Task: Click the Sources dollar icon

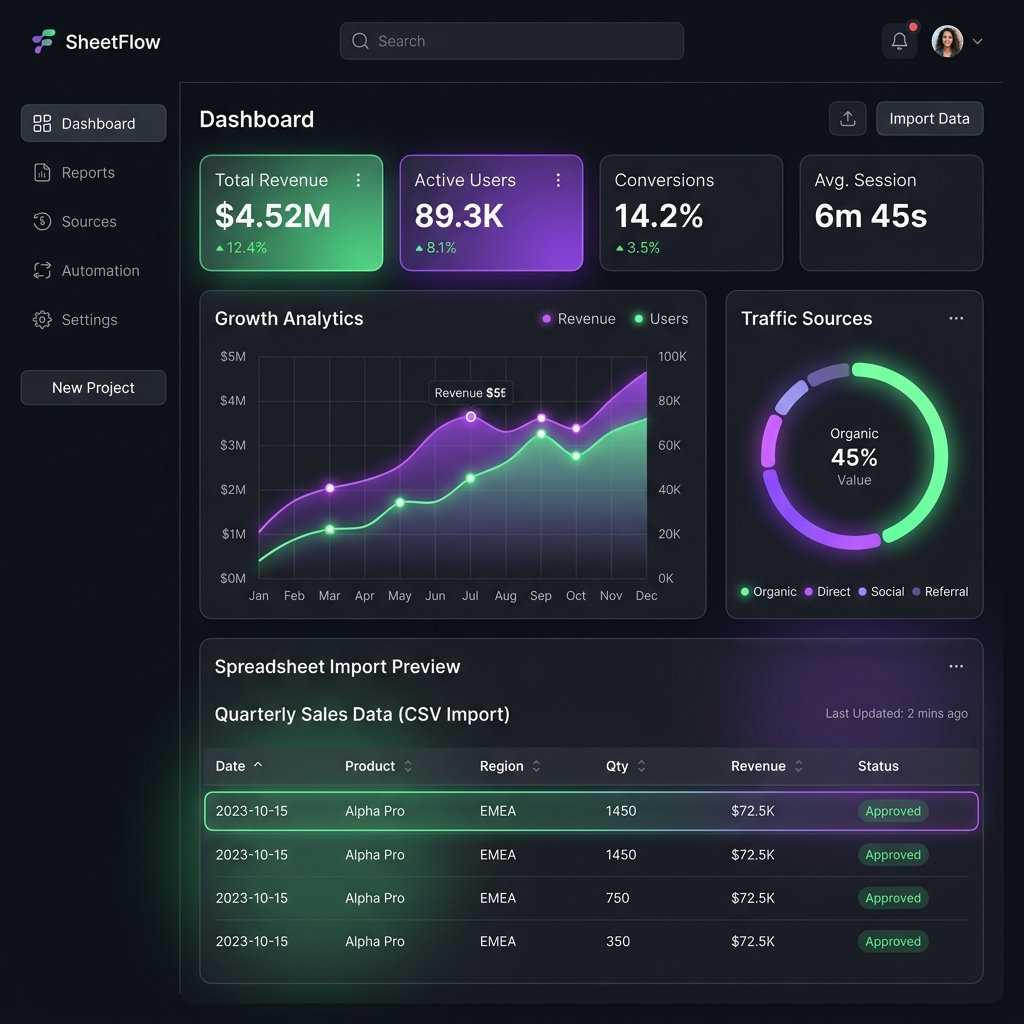Action: 42,221
